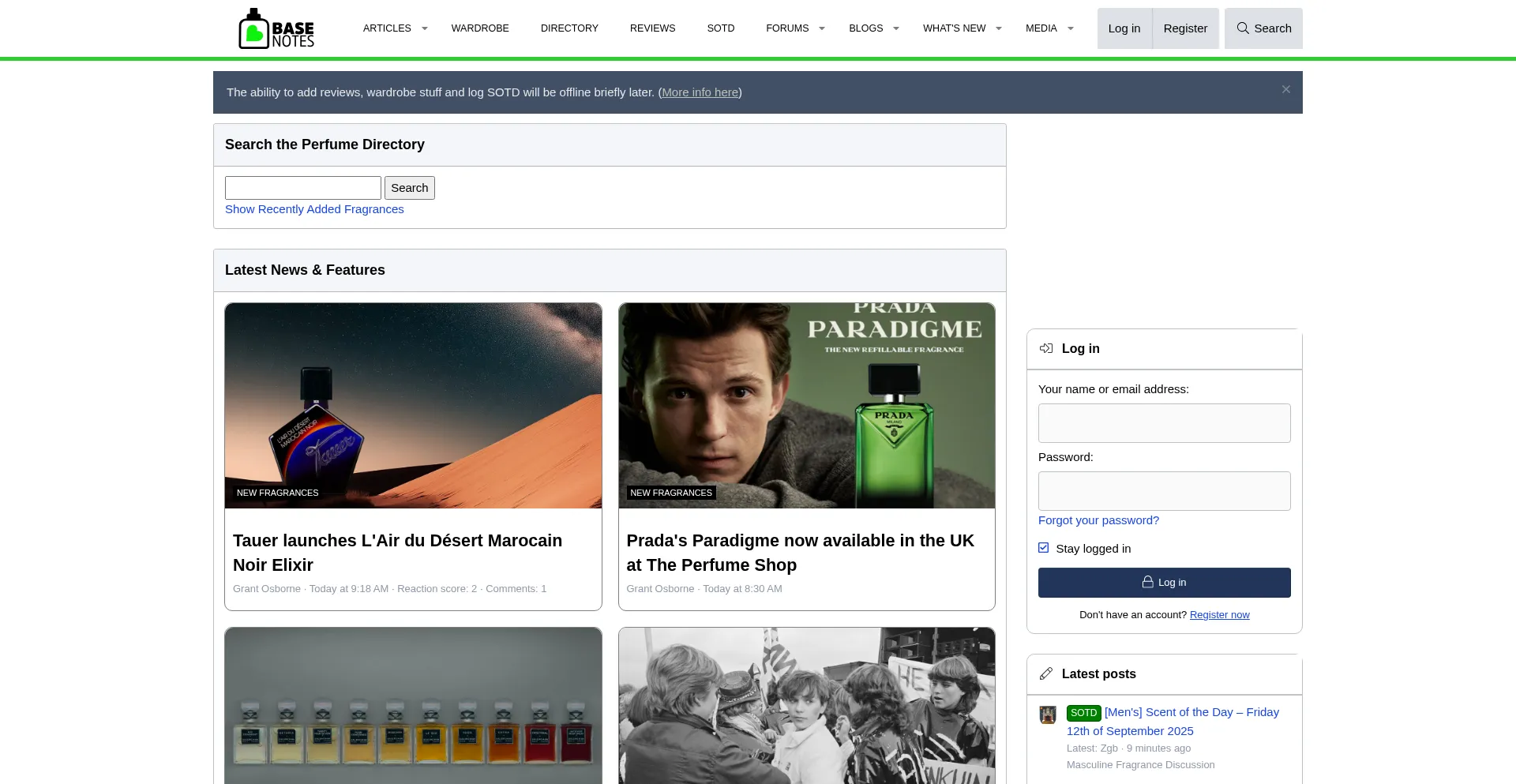Click 'Today at 8:30 AM' timestamp

point(742,589)
